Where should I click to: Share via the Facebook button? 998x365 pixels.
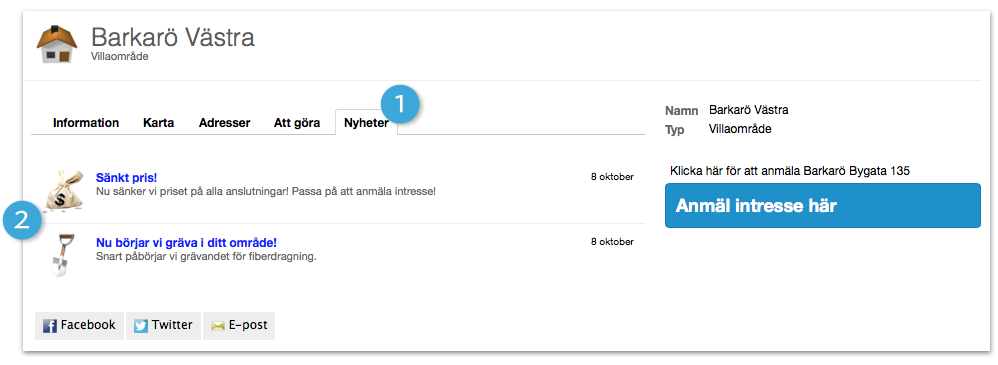(80, 326)
